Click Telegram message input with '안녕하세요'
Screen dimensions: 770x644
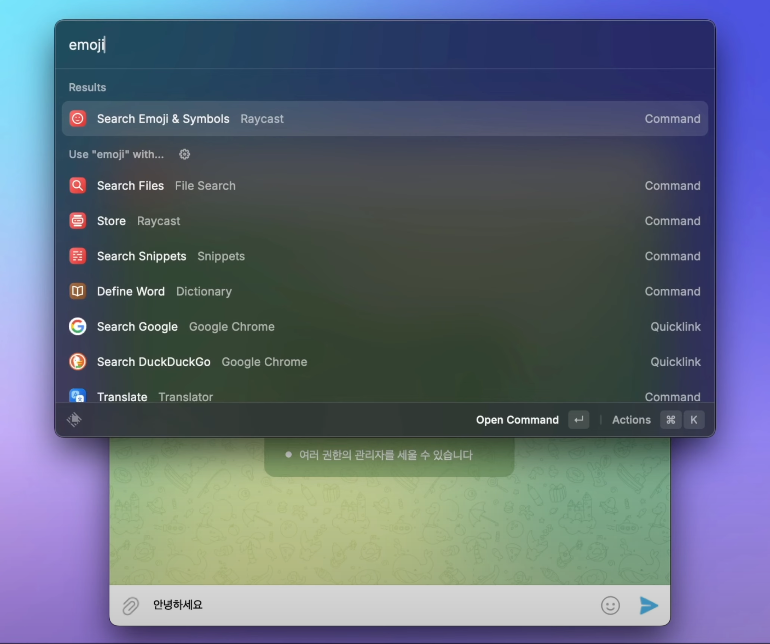pyautogui.click(x=371, y=605)
